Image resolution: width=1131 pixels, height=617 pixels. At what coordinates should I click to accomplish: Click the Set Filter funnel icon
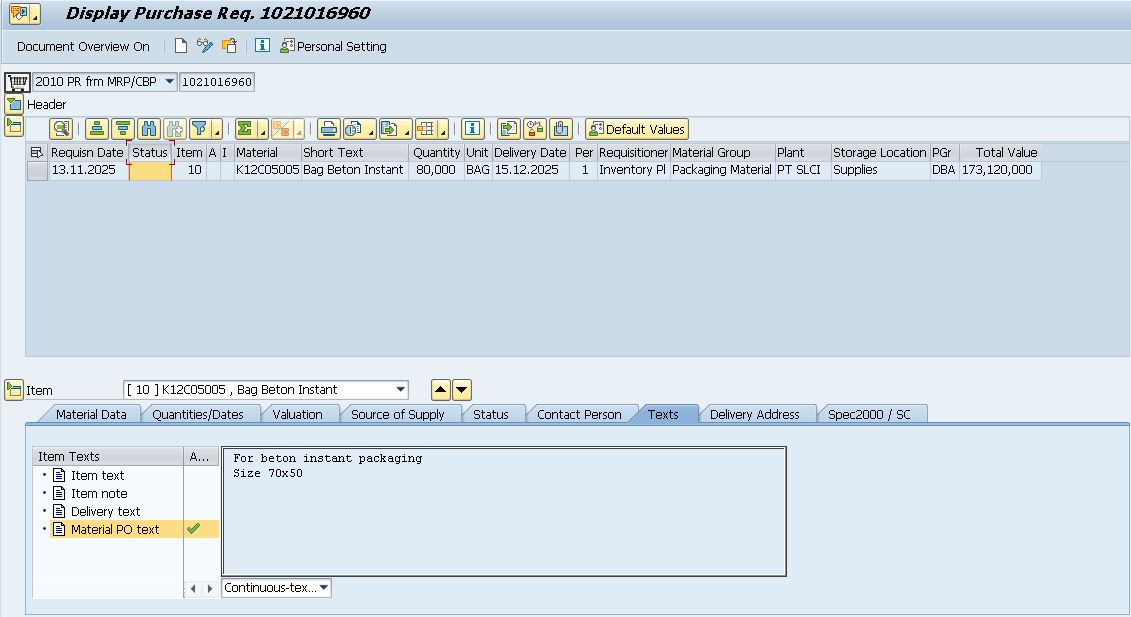[200, 129]
